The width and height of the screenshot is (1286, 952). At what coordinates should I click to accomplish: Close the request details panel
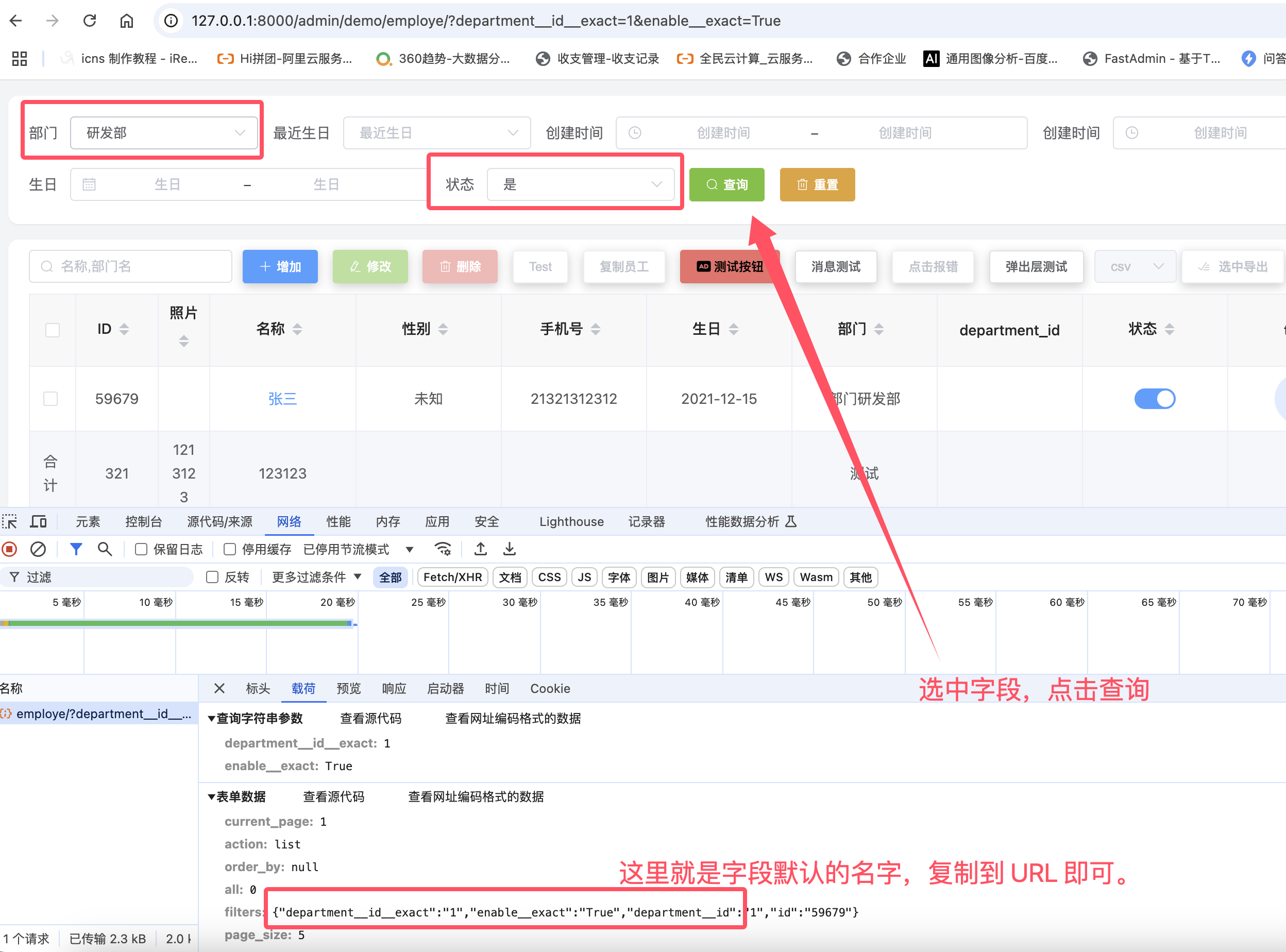pyautogui.click(x=219, y=688)
